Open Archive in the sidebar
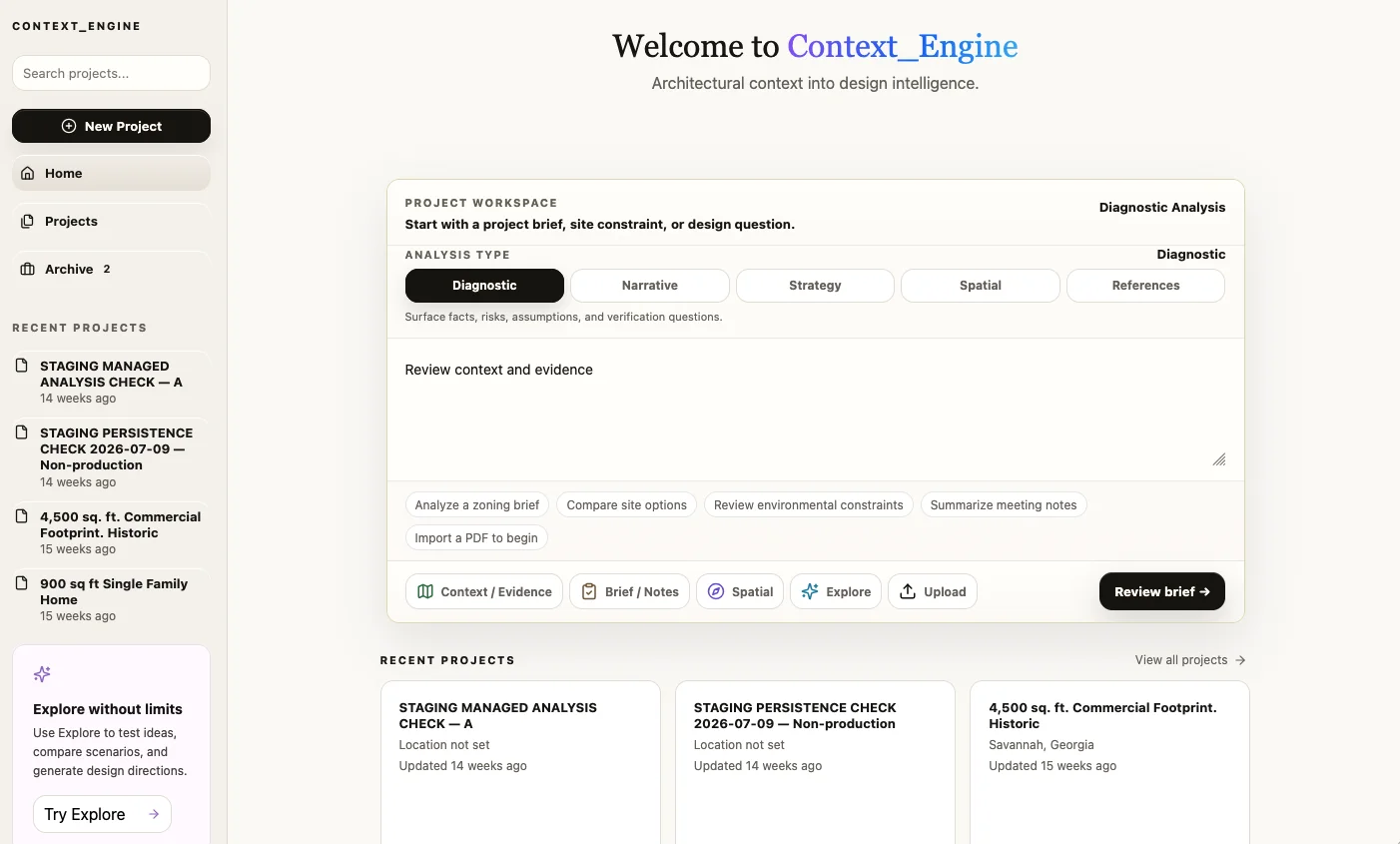The height and width of the screenshot is (844, 1400). click(111, 269)
